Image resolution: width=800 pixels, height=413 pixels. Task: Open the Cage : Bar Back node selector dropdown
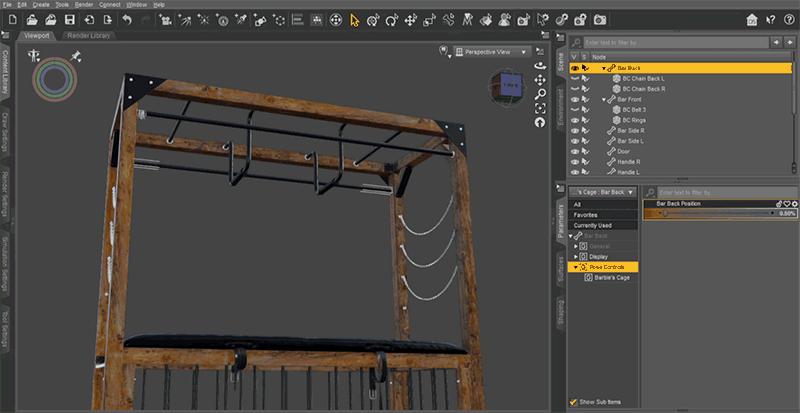(x=603, y=192)
